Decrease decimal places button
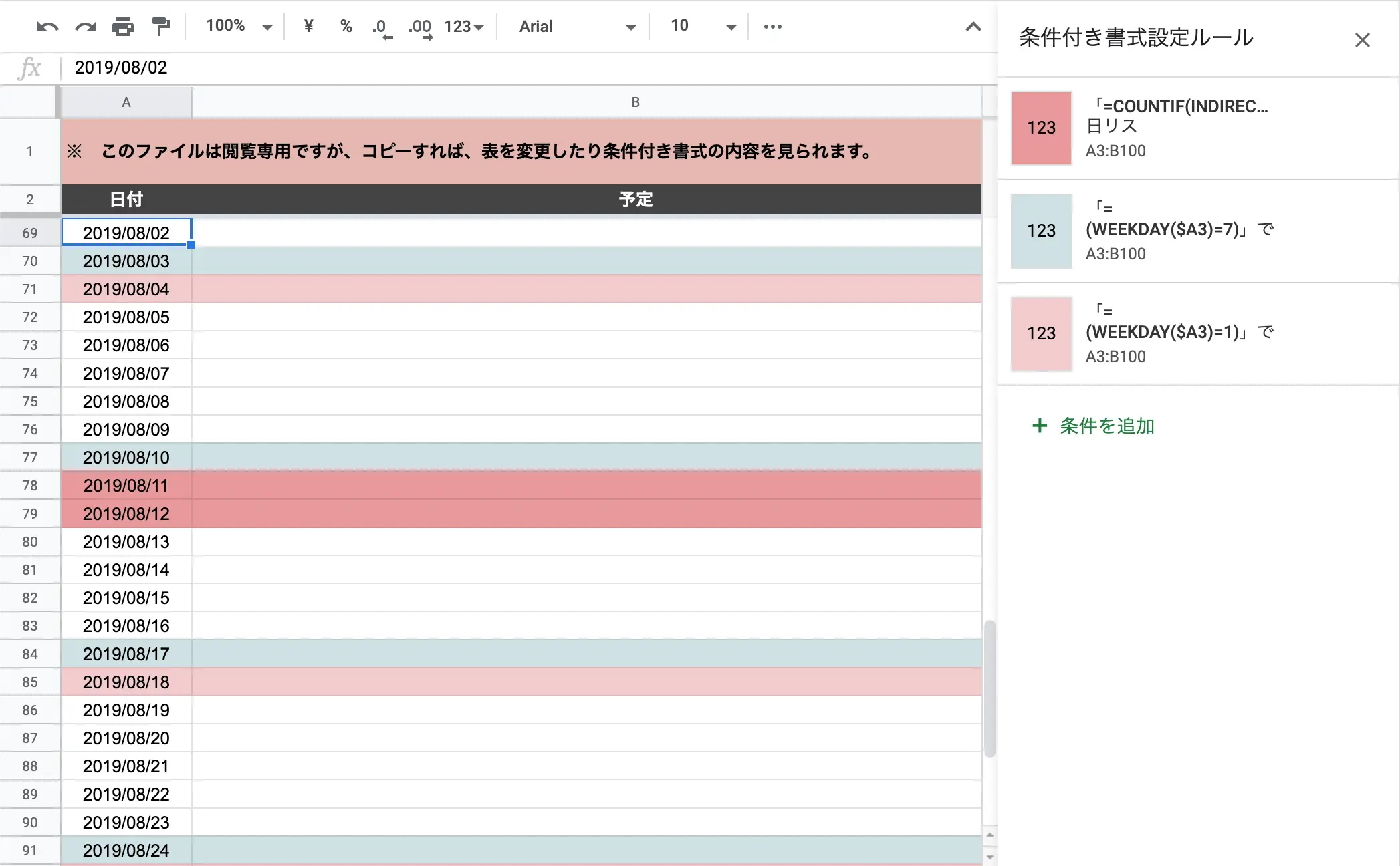Viewport: 1400px width, 866px height. 382,27
